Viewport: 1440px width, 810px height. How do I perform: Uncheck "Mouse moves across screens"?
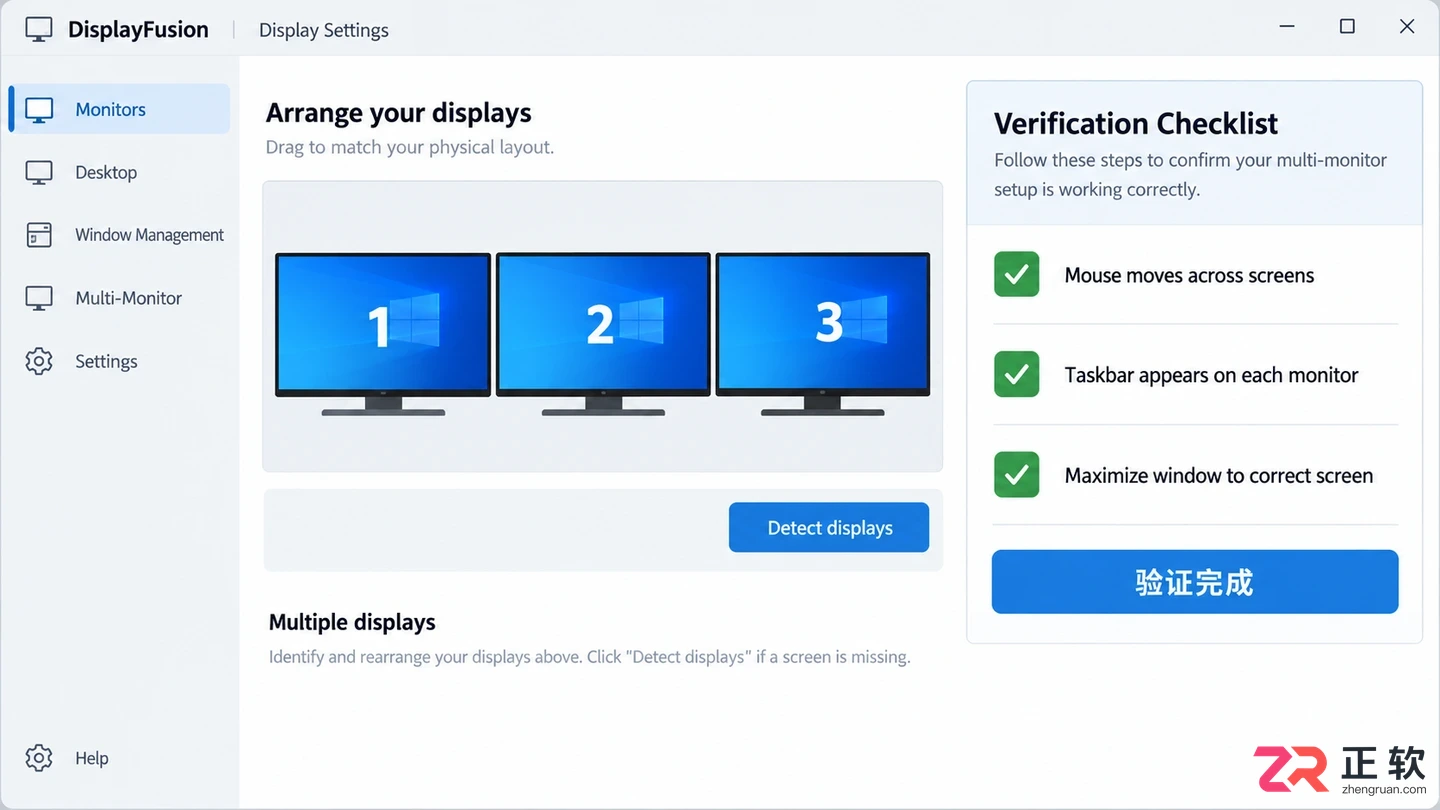coord(1017,274)
